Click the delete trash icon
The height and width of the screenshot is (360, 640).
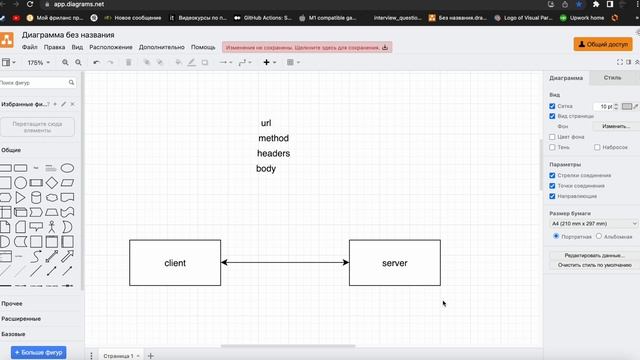pos(129,62)
